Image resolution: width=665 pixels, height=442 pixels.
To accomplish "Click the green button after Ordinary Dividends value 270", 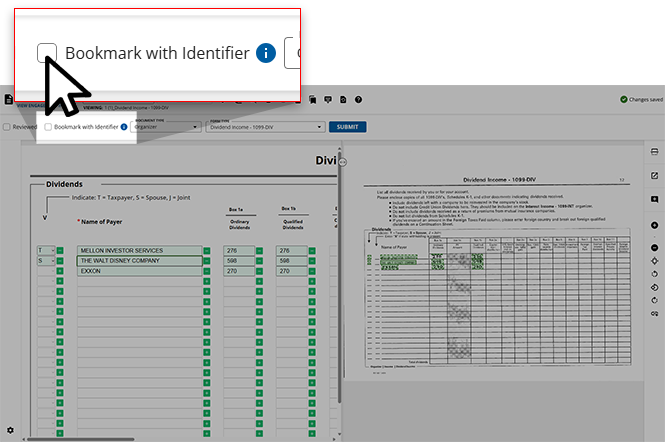I will point(259,271).
